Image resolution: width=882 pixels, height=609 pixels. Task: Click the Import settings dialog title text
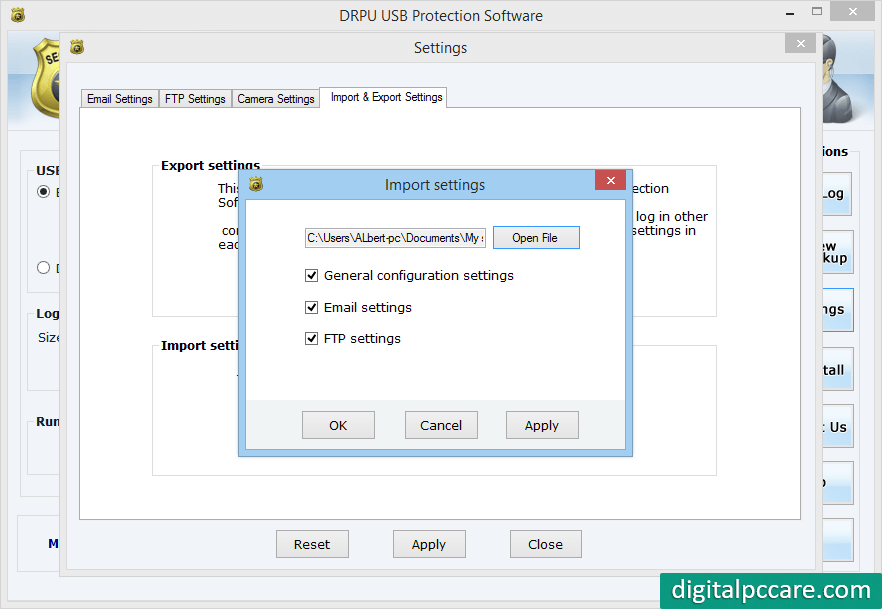[x=435, y=185]
